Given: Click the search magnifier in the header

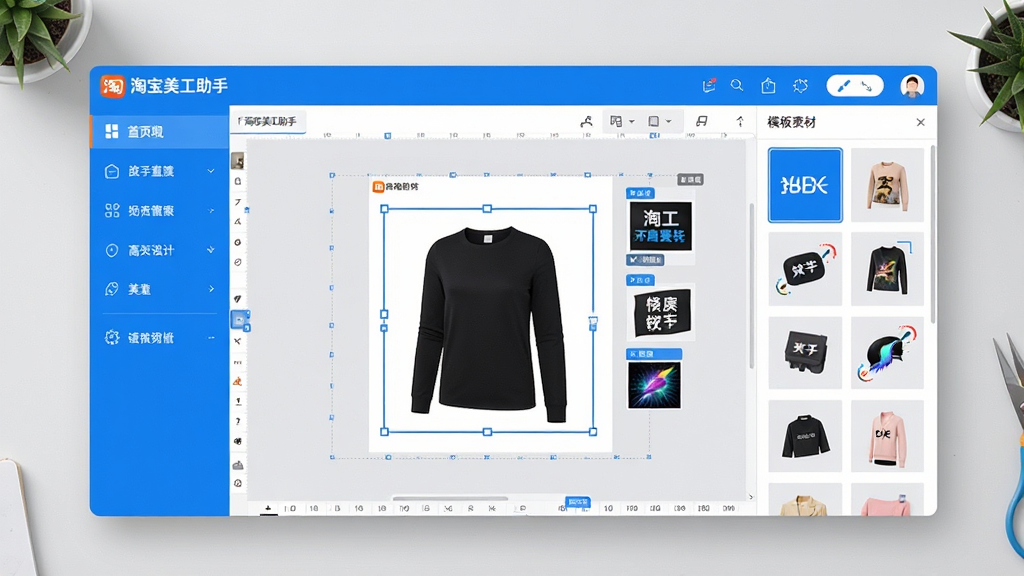Looking at the screenshot, I should tap(737, 86).
